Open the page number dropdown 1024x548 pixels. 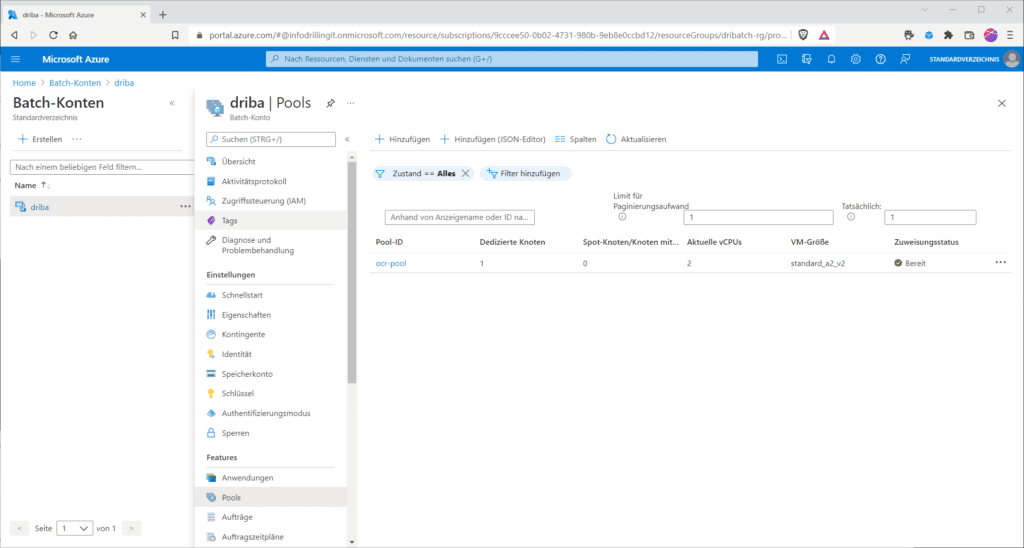coord(74,528)
